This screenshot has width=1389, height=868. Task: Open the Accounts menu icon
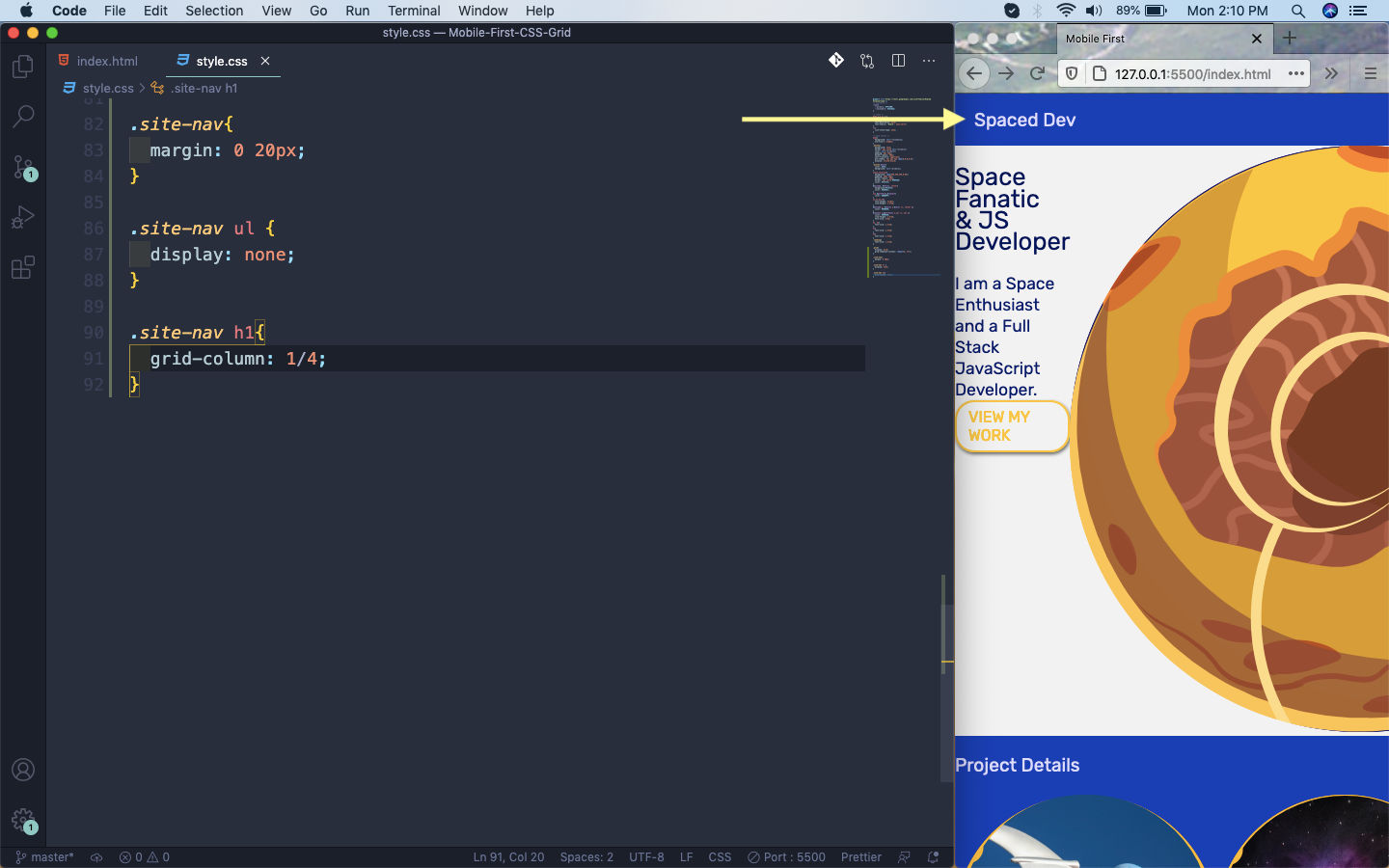pos(22,770)
